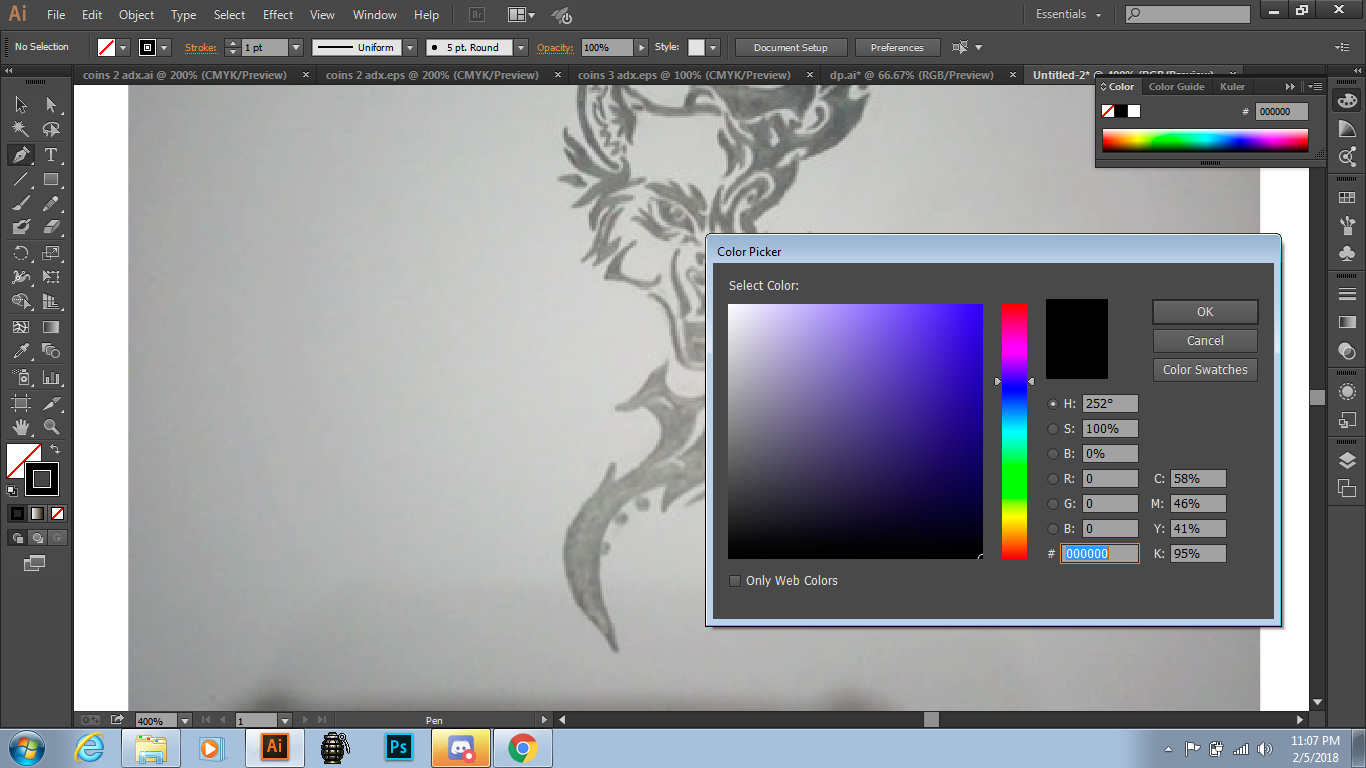The width and height of the screenshot is (1366, 768).
Task: Select the Rectangle tool
Action: [51, 180]
